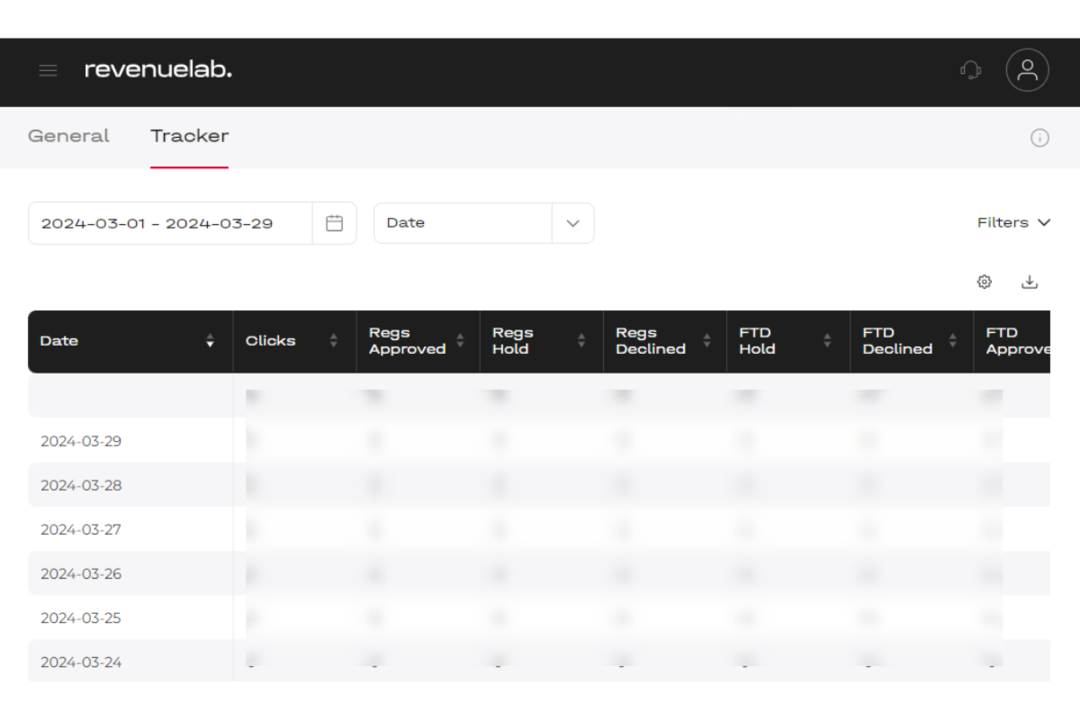Click the info circle icon
This screenshot has width=1080, height=720.
pyautogui.click(x=1039, y=138)
